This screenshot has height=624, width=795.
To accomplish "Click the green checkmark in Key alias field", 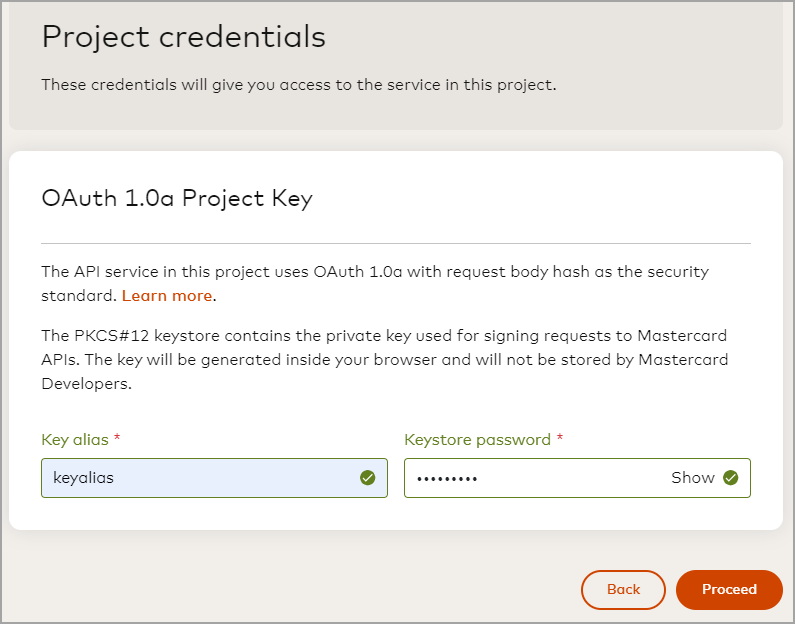I will click(368, 478).
